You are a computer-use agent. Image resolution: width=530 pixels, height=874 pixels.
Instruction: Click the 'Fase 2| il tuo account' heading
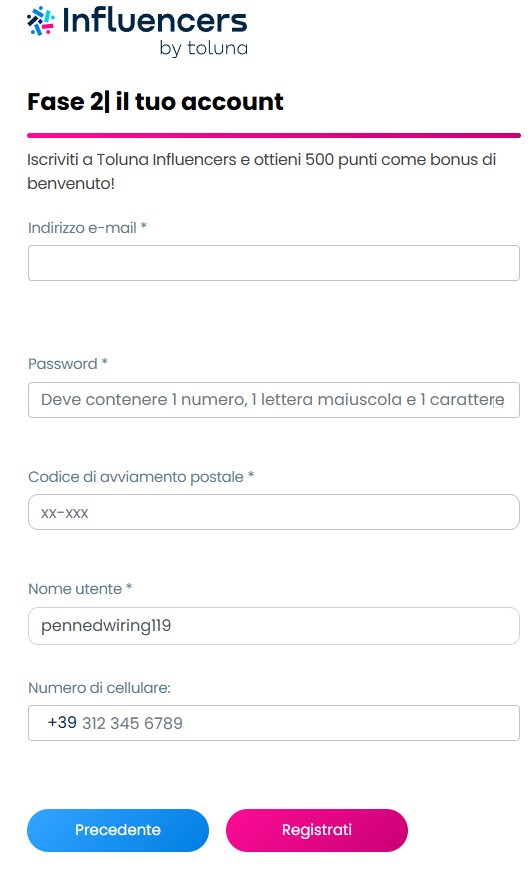click(155, 101)
